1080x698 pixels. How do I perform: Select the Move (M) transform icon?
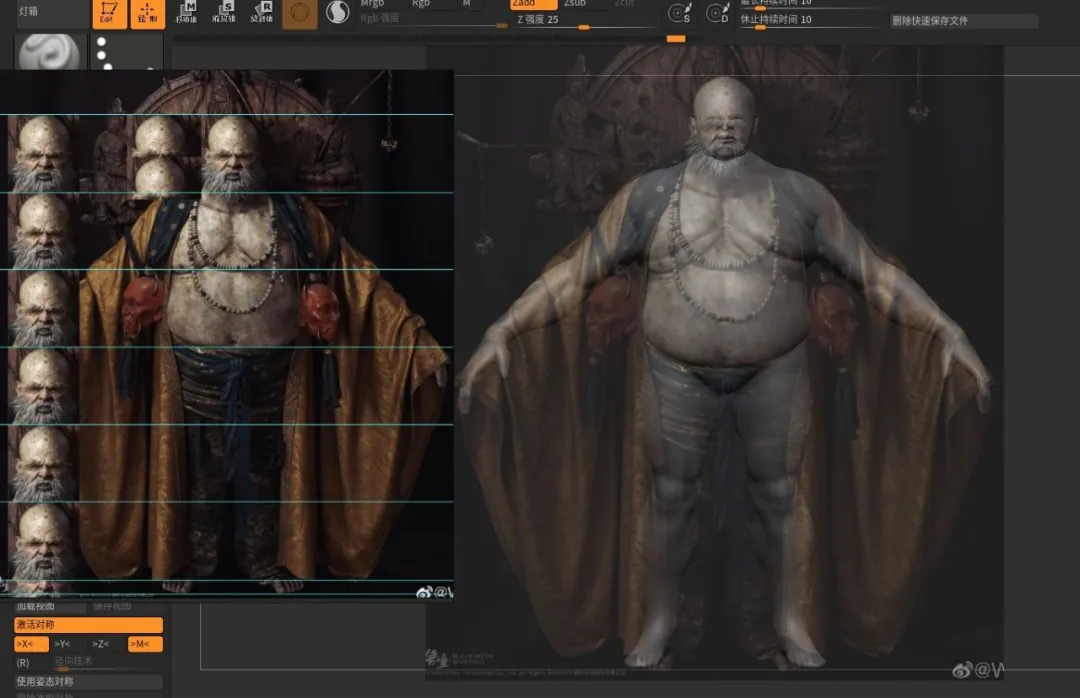pyautogui.click(x=187, y=12)
